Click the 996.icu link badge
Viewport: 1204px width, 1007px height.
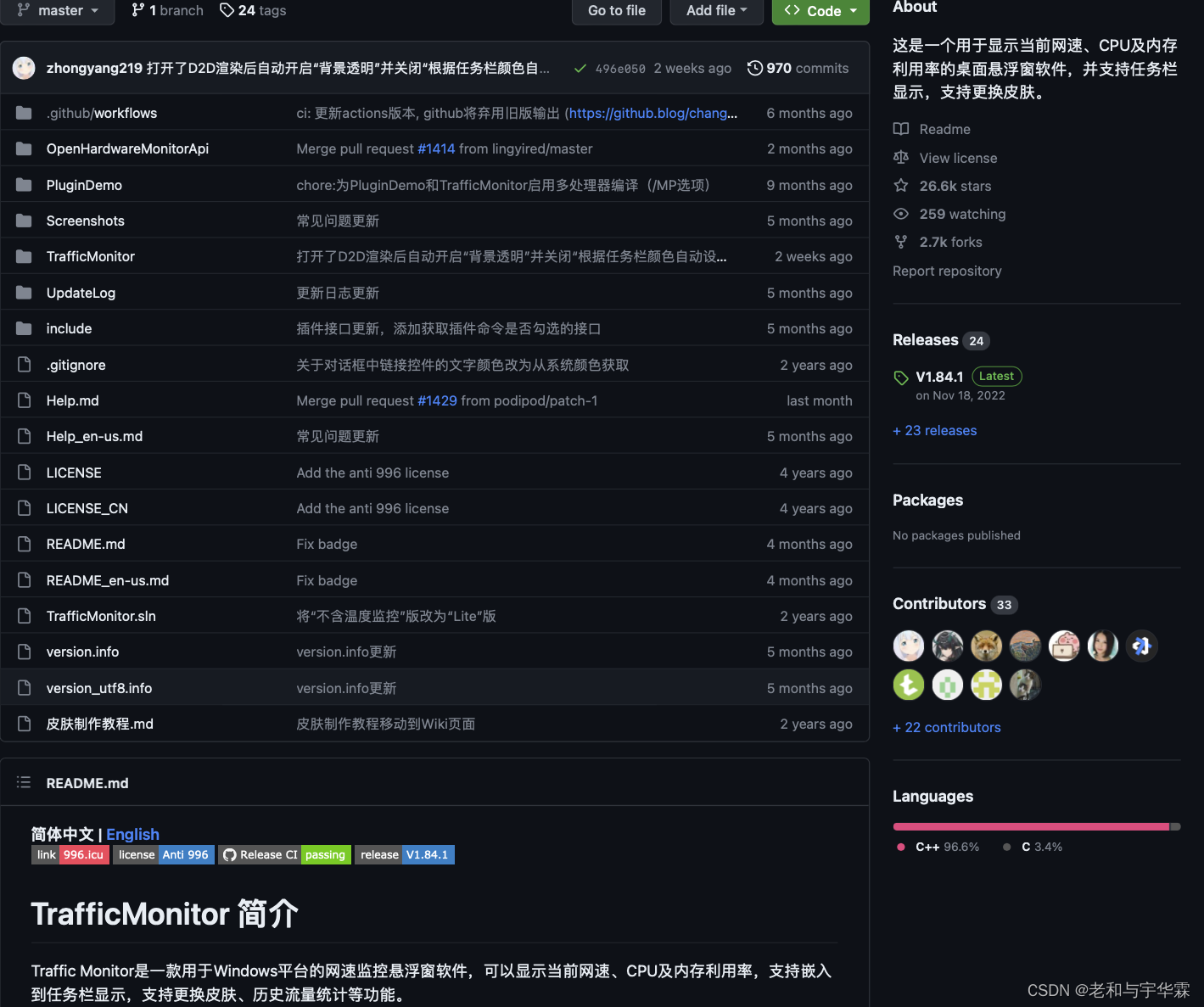tap(70, 854)
